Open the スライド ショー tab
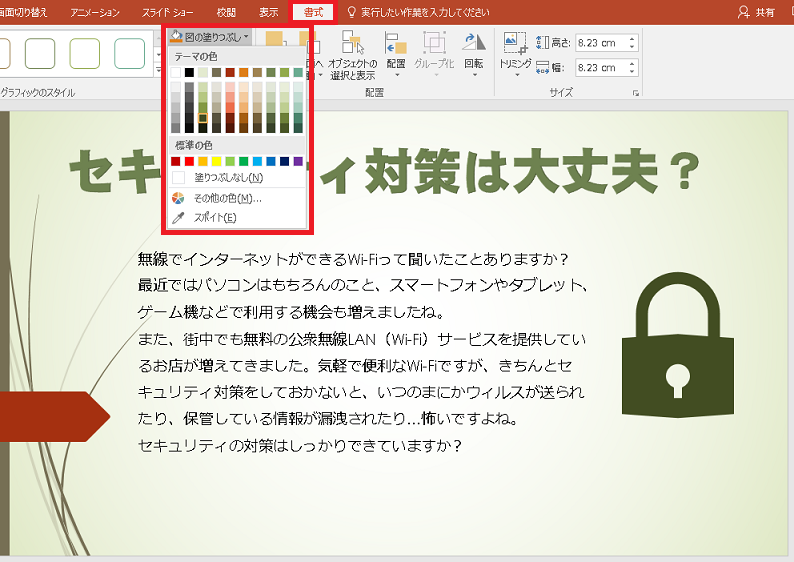794x562 pixels. tap(168, 12)
